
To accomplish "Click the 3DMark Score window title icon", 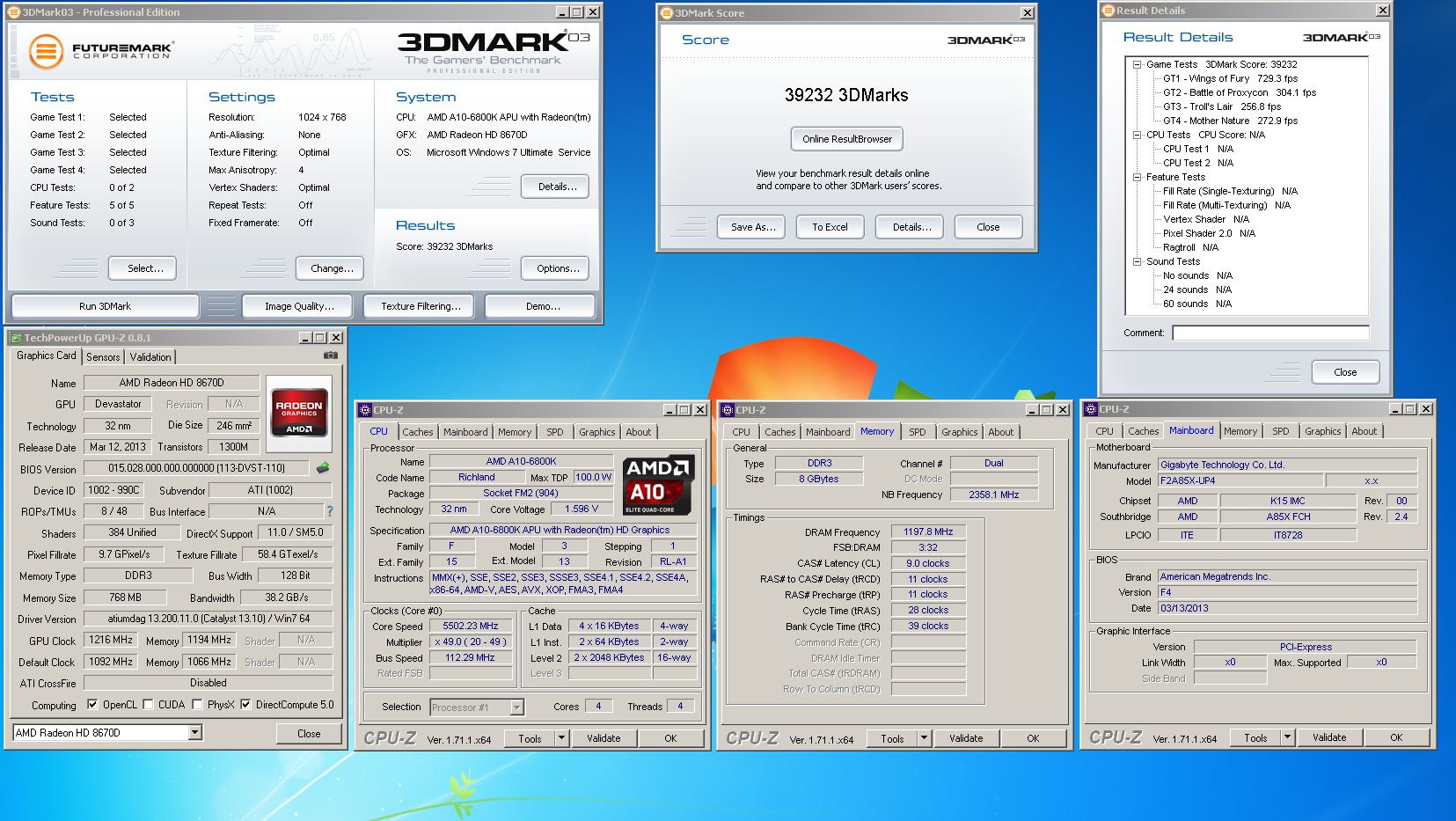I will coord(667,13).
